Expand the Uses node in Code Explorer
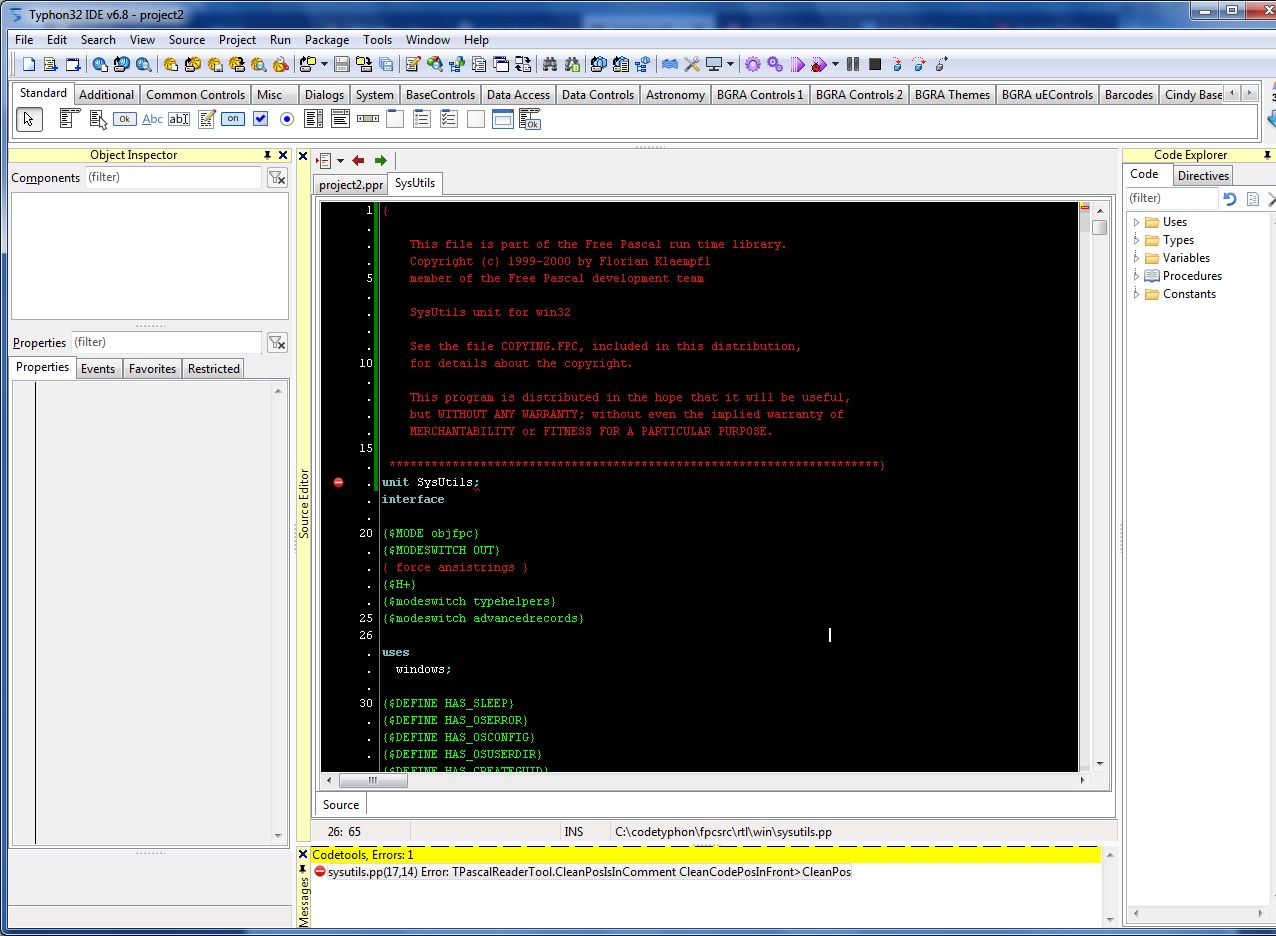This screenshot has height=936, width=1276. (1136, 222)
